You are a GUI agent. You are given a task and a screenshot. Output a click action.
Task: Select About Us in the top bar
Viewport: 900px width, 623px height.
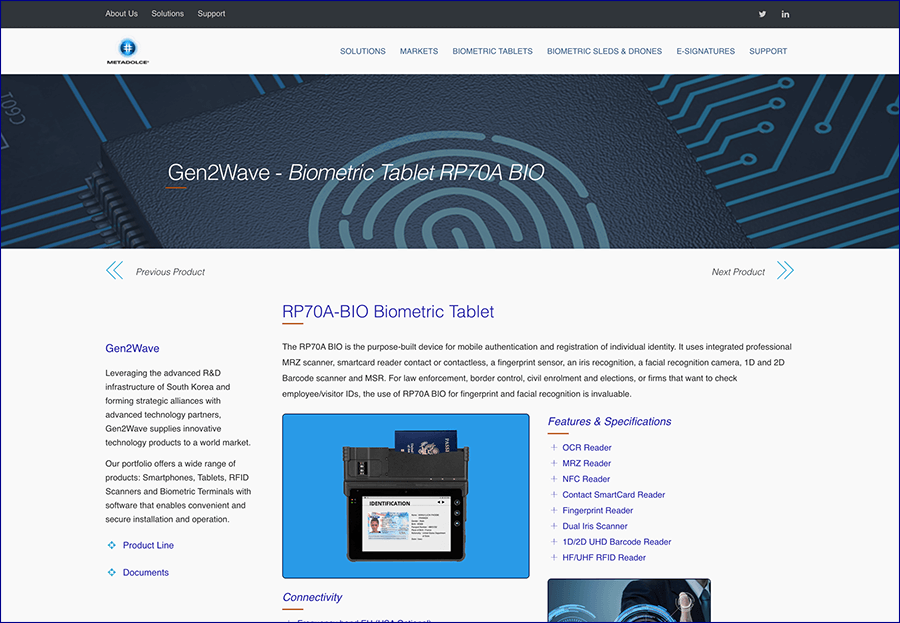(121, 13)
